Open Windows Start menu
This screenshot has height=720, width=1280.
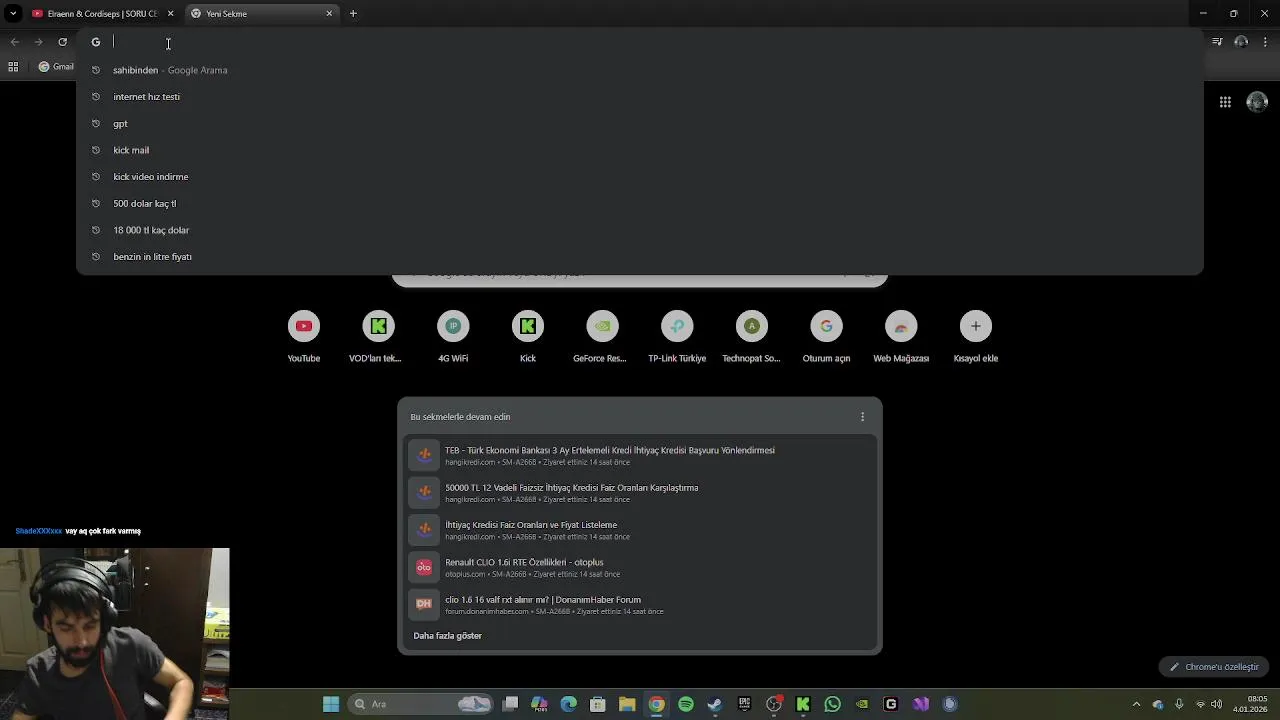331,704
